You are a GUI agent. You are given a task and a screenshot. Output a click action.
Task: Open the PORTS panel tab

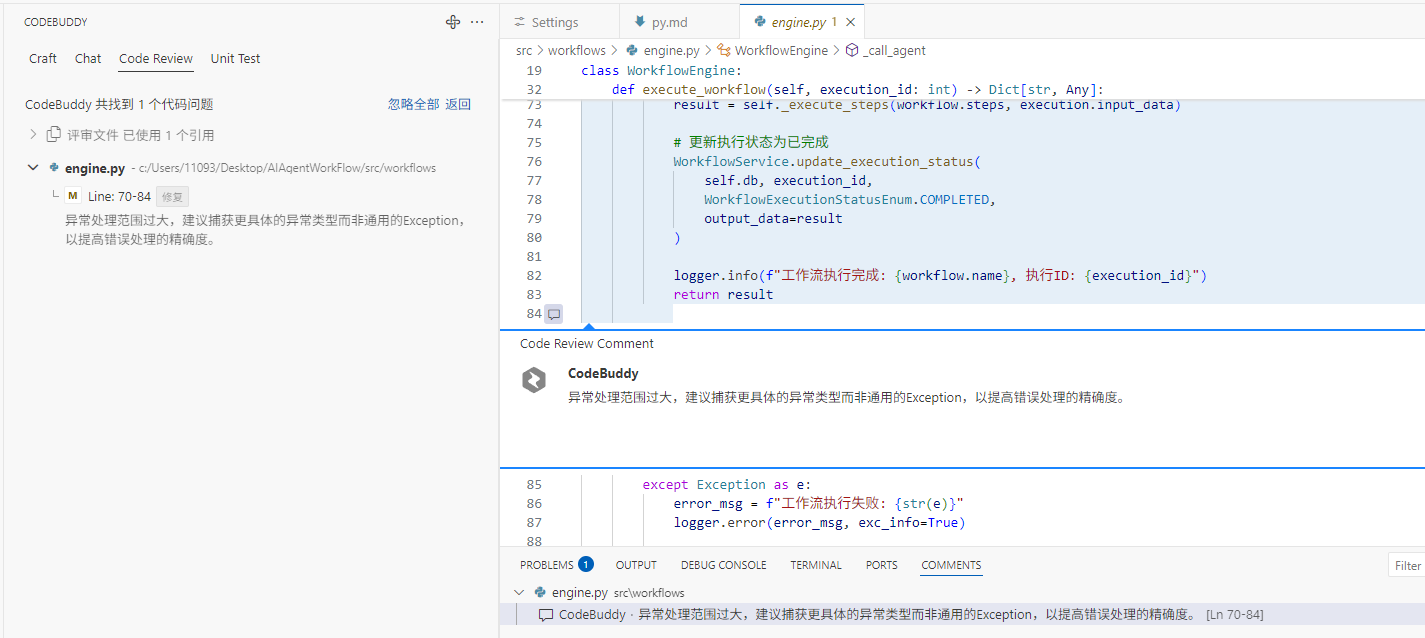[881, 565]
